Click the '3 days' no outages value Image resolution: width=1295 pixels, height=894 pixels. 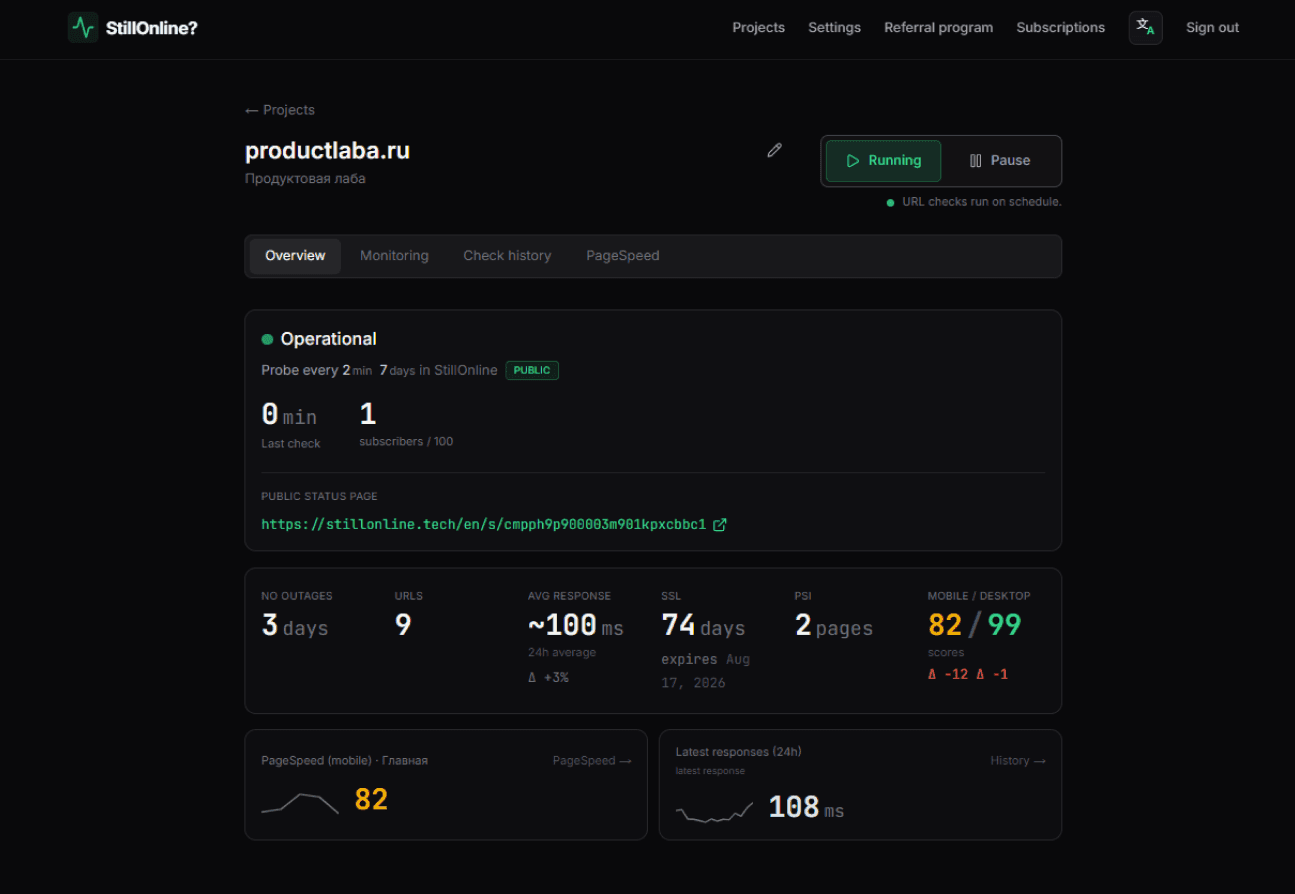295,626
